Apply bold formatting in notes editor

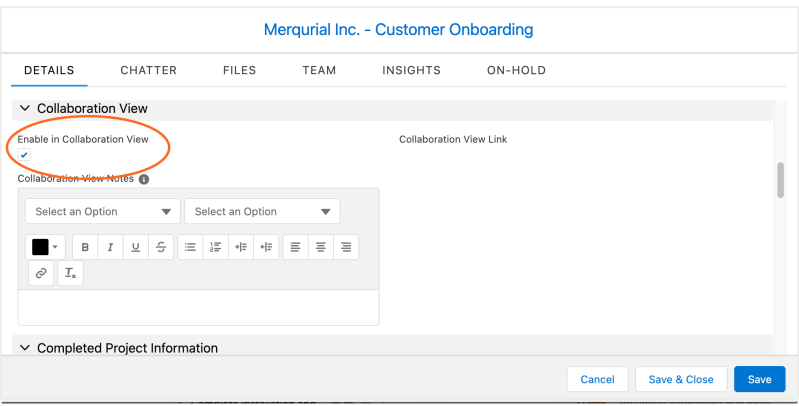(85, 247)
